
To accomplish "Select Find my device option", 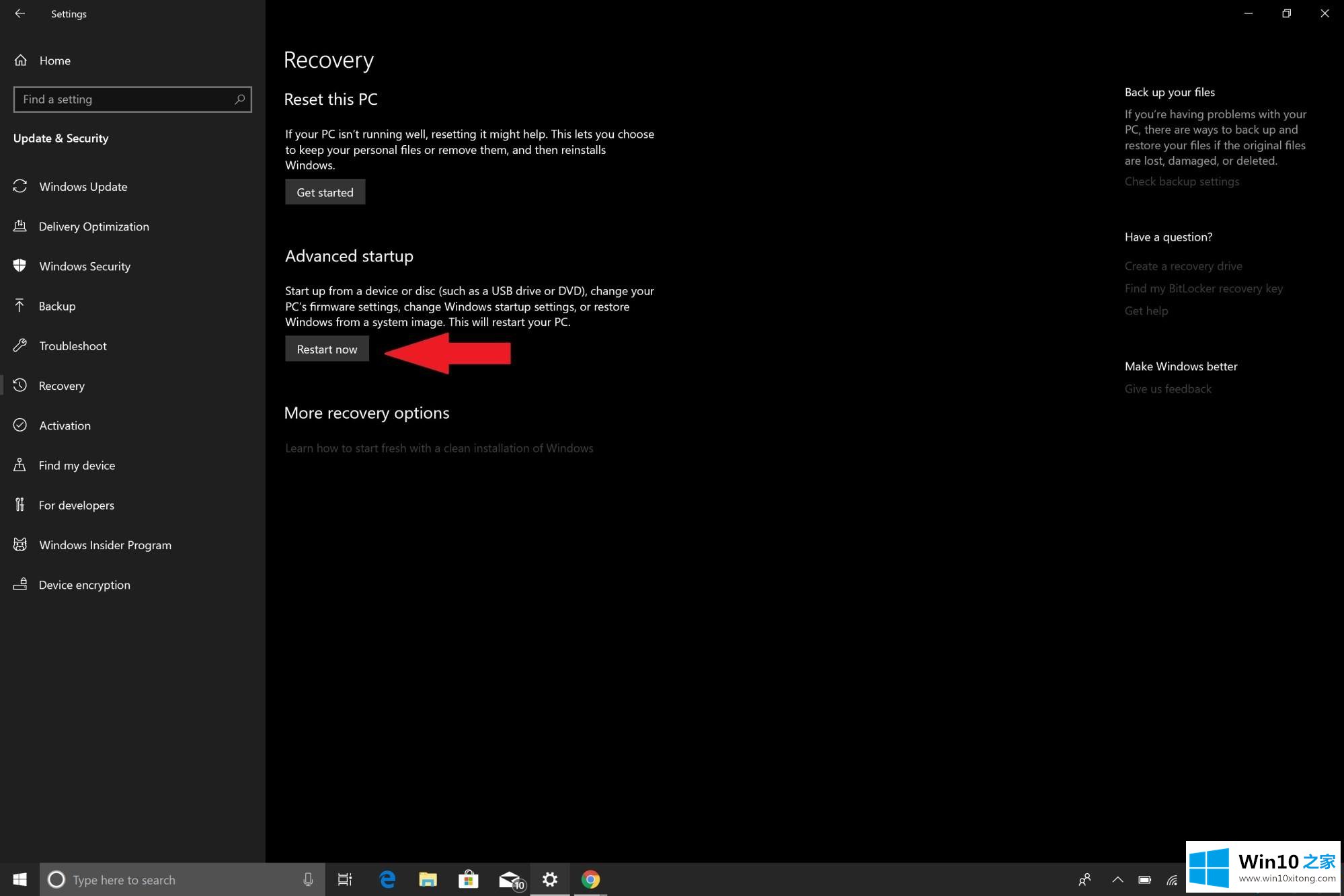I will pos(77,465).
